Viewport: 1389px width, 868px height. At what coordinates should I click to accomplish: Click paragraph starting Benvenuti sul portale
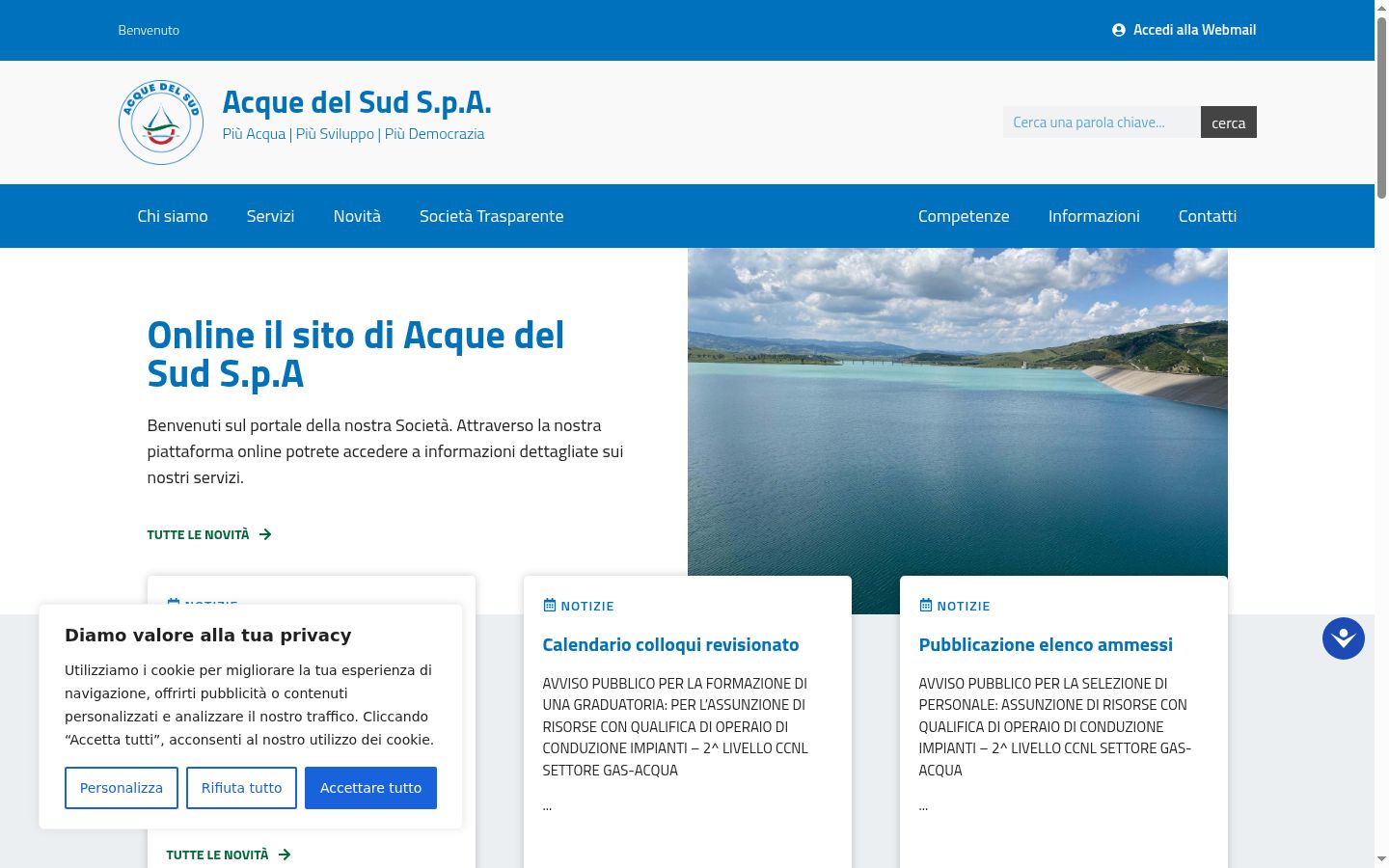click(386, 451)
